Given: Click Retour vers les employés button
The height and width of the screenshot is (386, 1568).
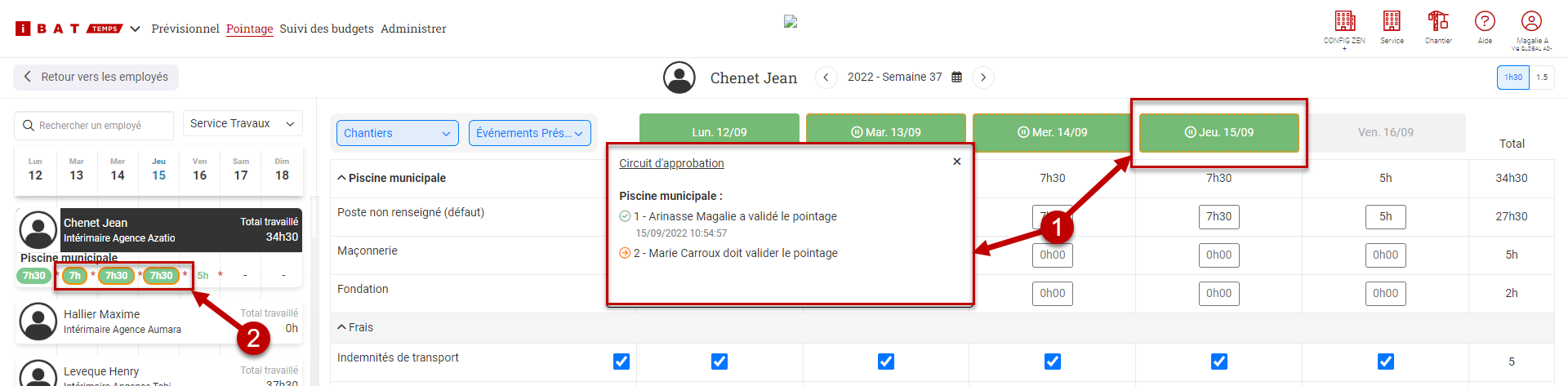Looking at the screenshot, I should 96,77.
